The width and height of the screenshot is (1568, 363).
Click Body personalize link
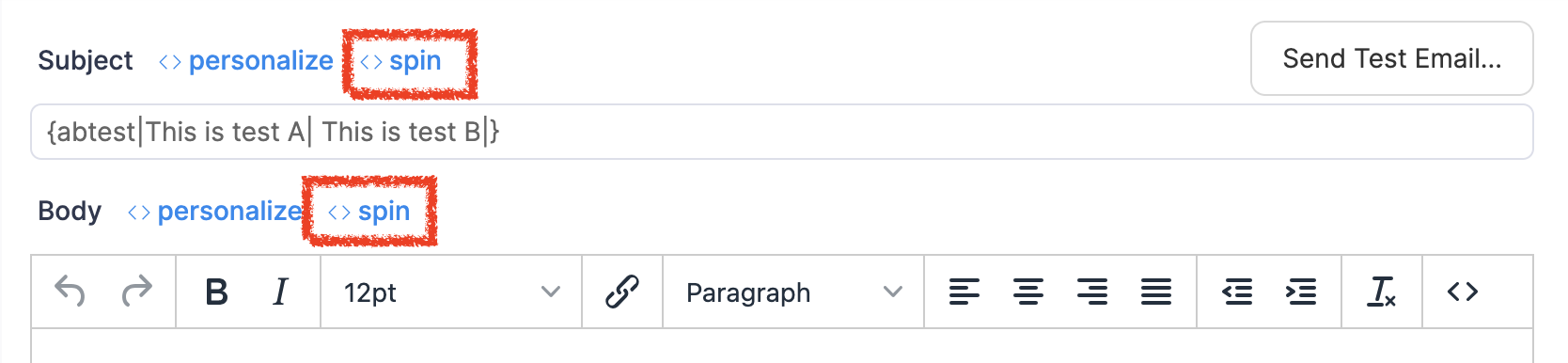[x=214, y=212]
